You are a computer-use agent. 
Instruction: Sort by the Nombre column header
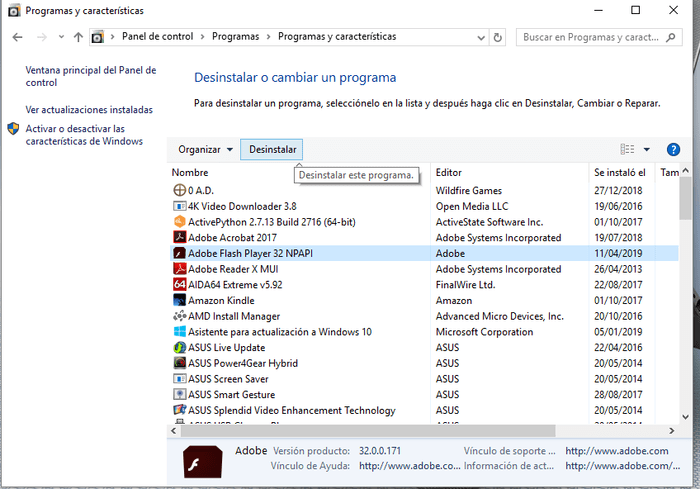[190, 172]
